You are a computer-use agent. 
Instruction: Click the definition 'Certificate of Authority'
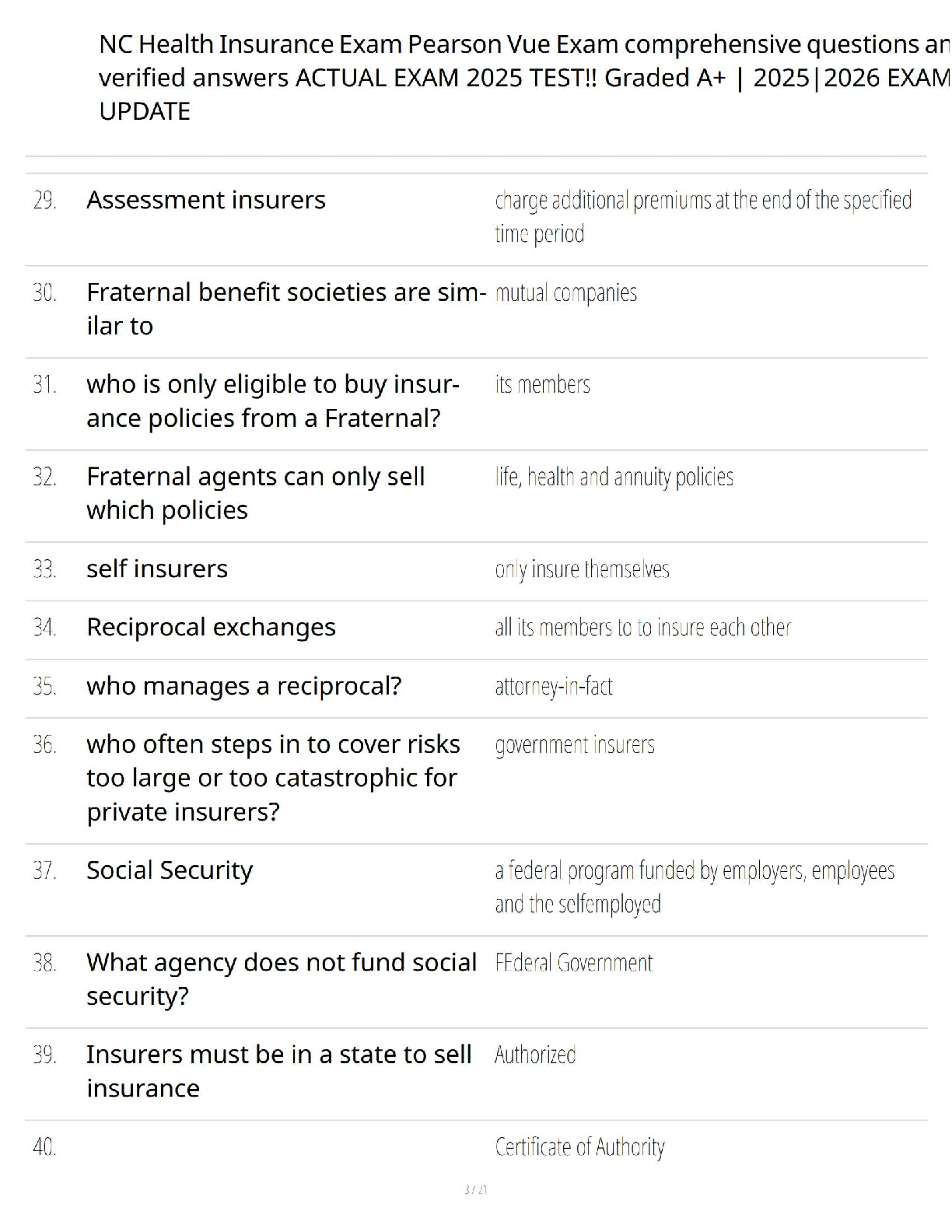coord(579,1147)
